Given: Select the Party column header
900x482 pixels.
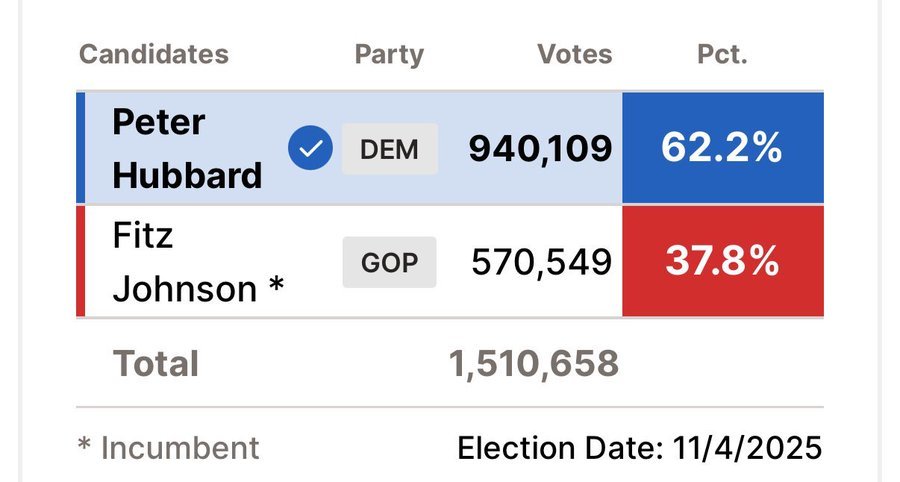Looking at the screenshot, I should click(x=389, y=54).
